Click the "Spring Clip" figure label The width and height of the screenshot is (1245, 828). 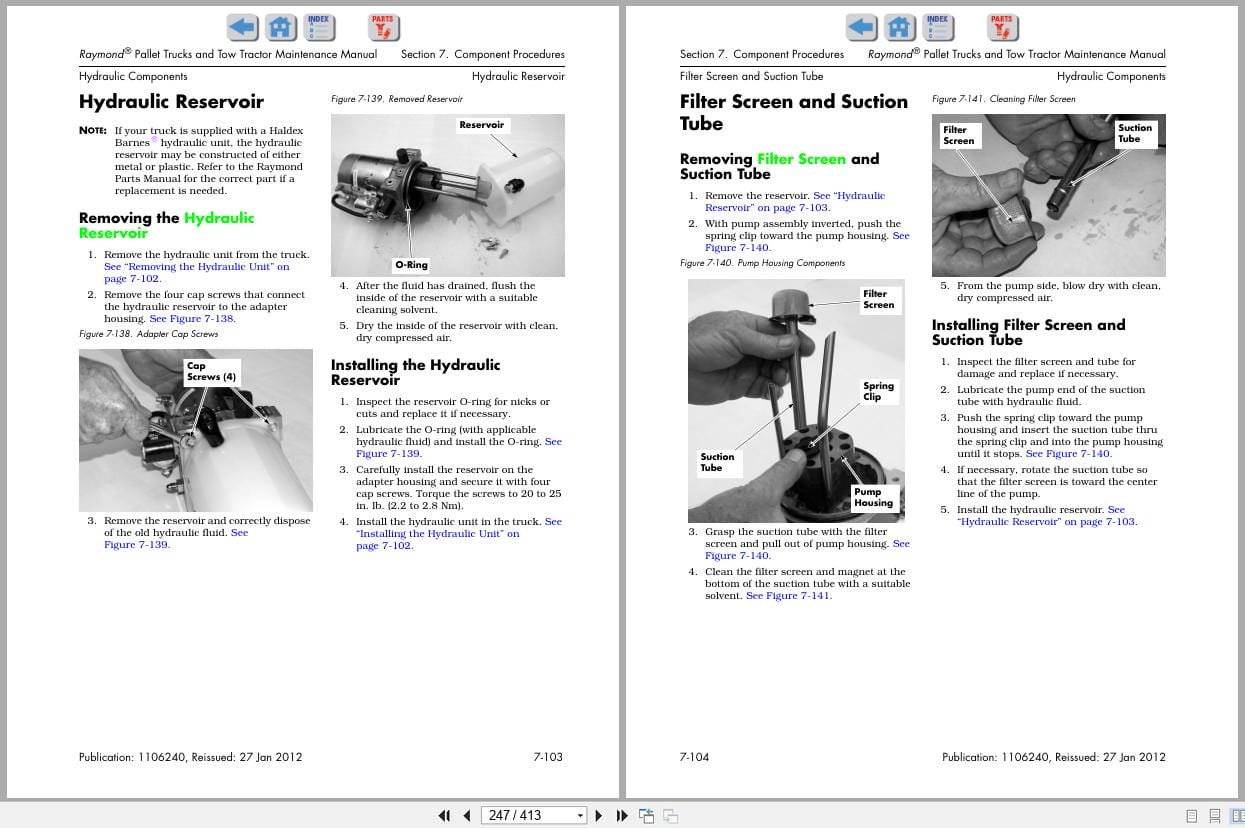point(879,391)
